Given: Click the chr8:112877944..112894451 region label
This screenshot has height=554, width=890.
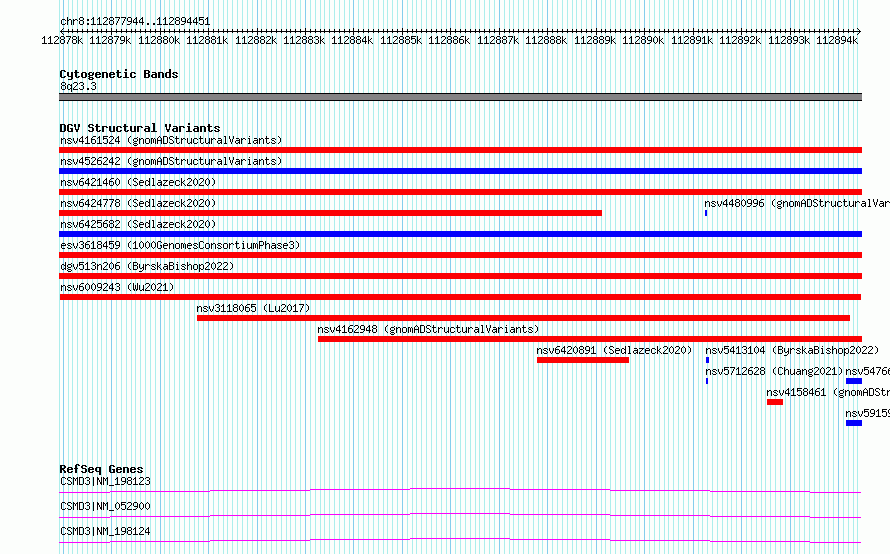Looking at the screenshot, I should point(135,21).
